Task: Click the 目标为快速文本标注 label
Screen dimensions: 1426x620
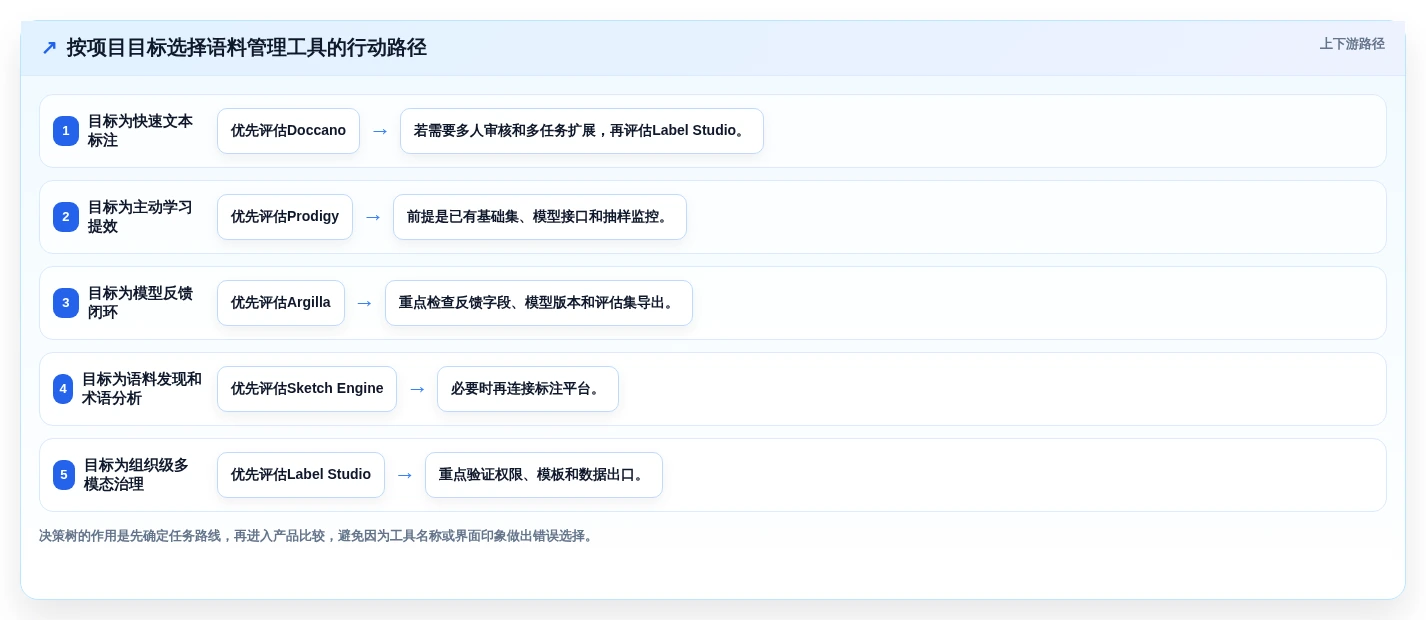Action: pos(140,131)
